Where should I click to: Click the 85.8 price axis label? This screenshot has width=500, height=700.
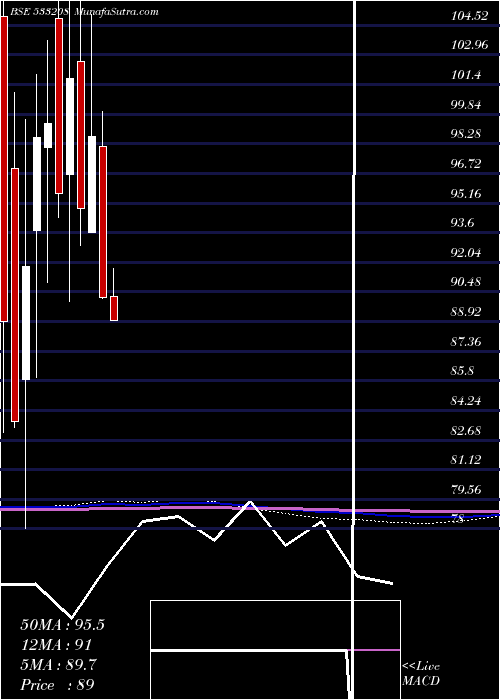463,371
